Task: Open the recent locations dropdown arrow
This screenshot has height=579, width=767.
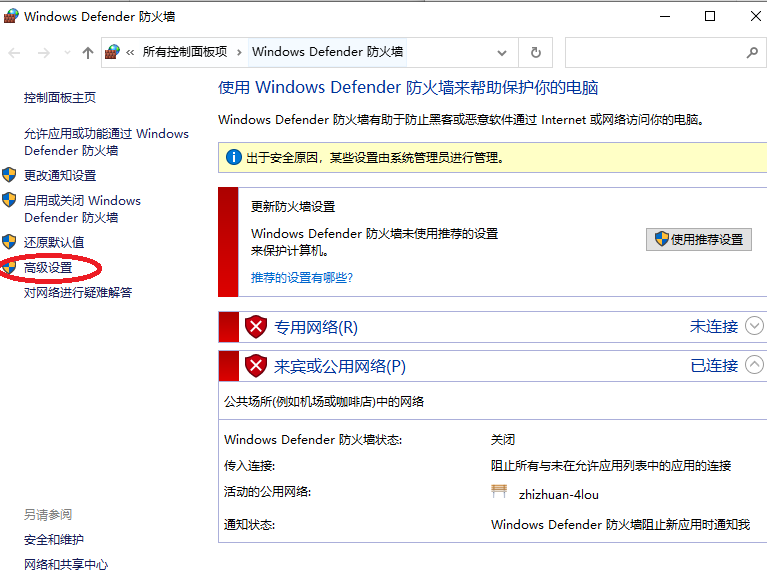Action: point(68,52)
